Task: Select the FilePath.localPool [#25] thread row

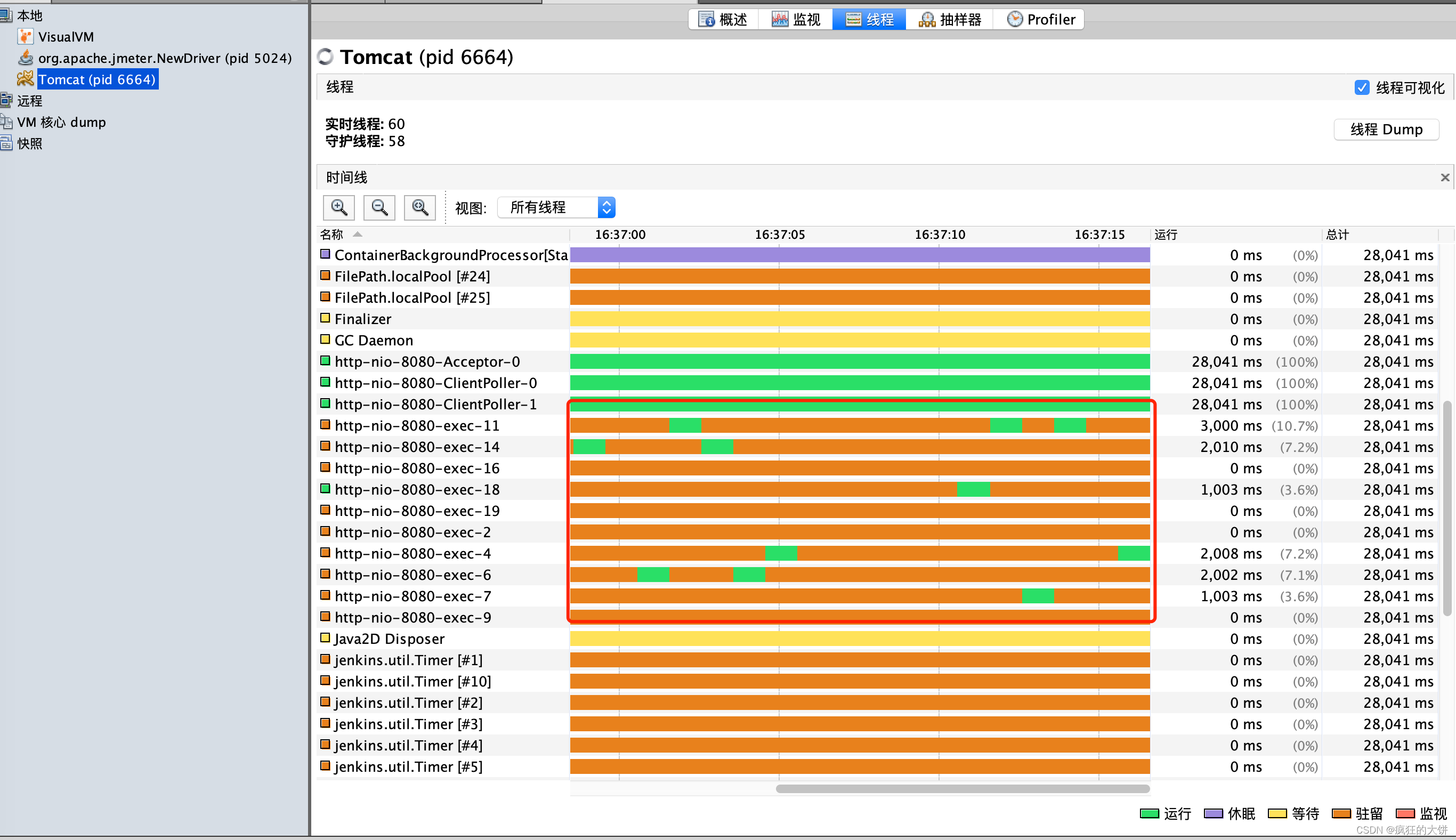Action: point(877,298)
